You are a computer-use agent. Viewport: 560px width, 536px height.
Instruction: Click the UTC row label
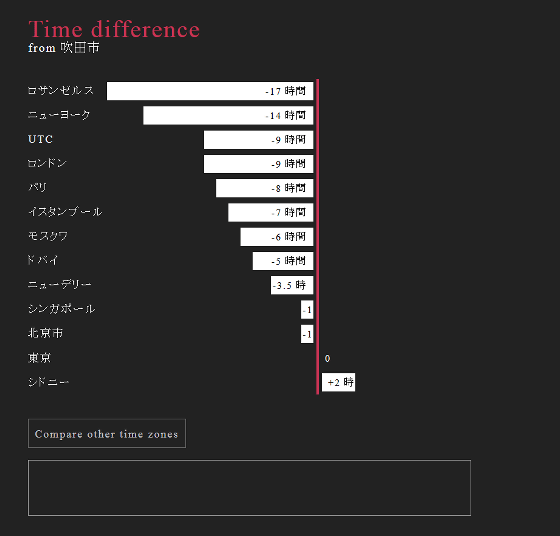[x=40, y=139]
